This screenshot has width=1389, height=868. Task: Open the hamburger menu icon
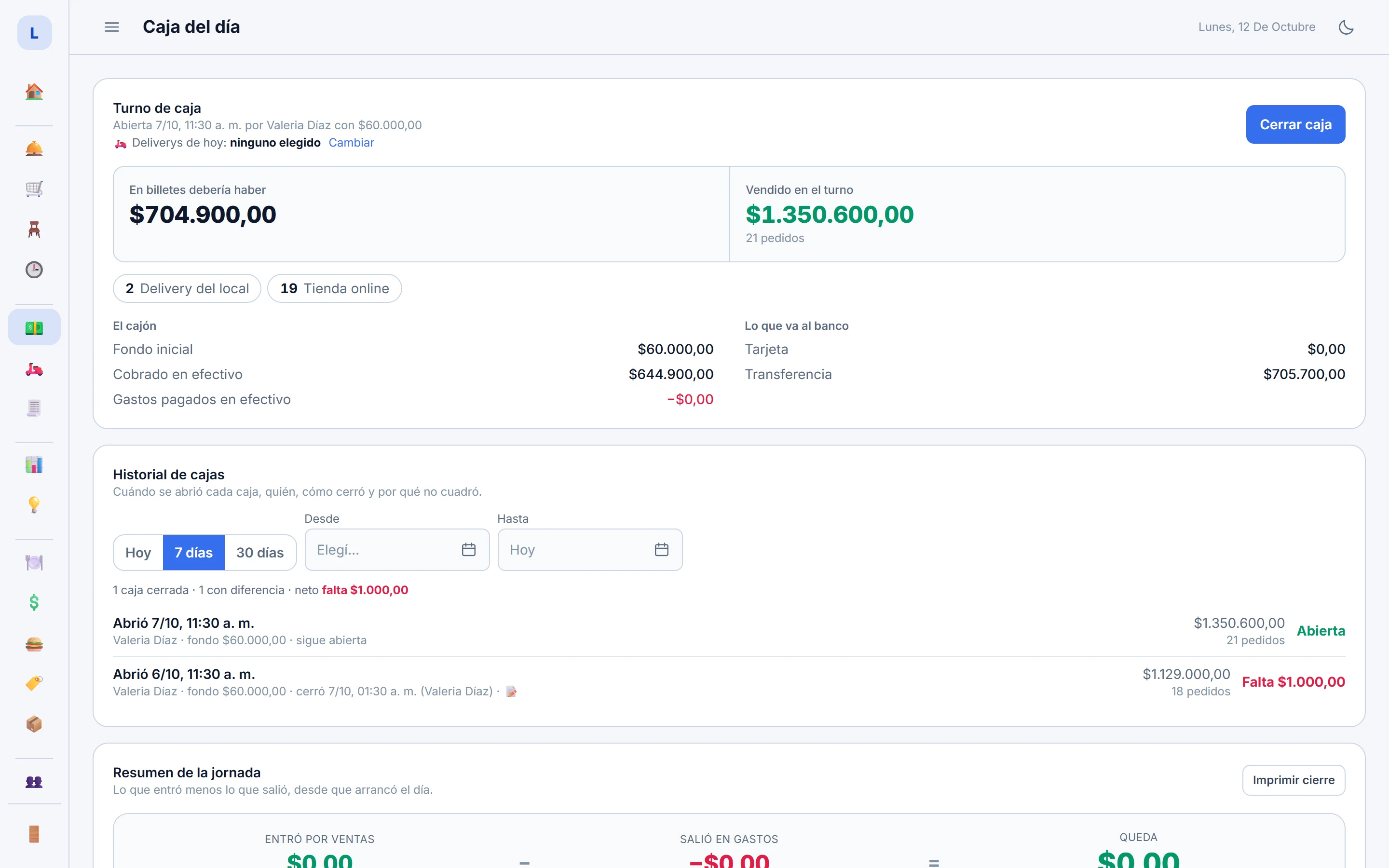click(112, 27)
